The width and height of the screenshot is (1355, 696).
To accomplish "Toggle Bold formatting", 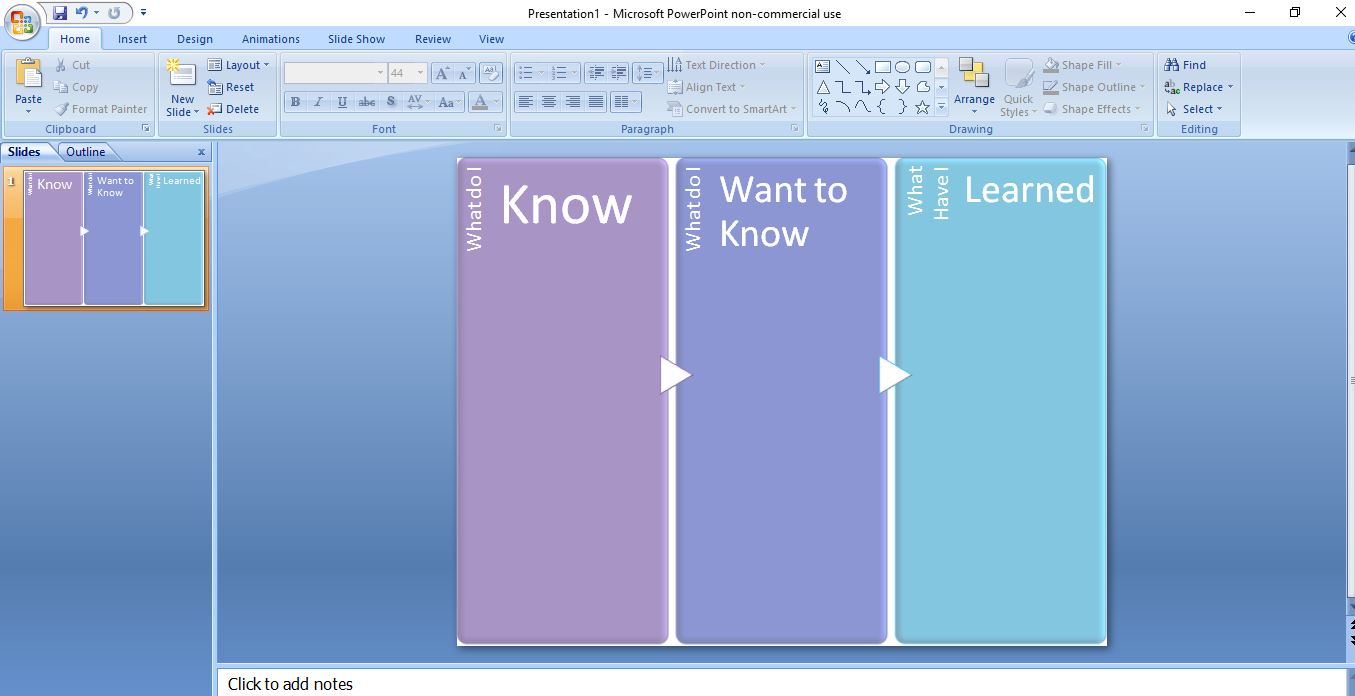I will pyautogui.click(x=294, y=101).
